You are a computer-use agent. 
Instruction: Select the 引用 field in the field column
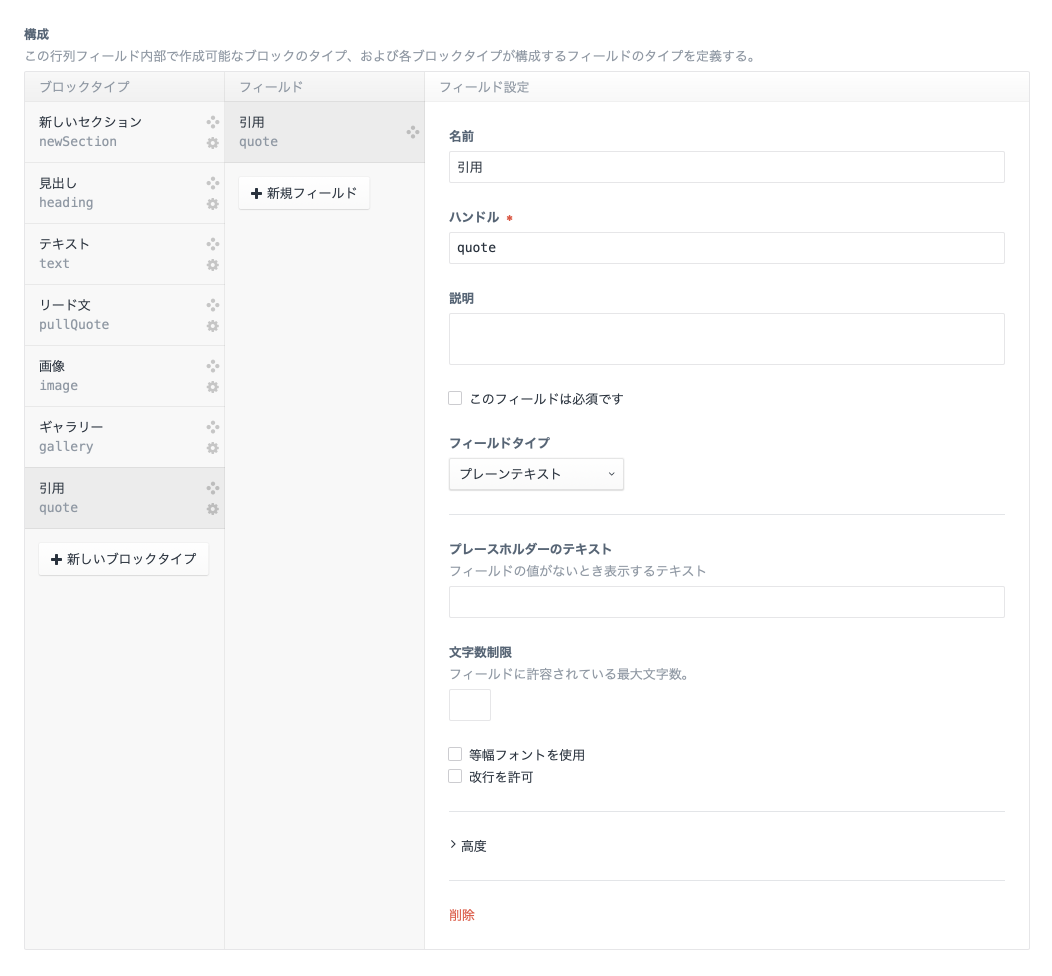pyautogui.click(x=300, y=131)
